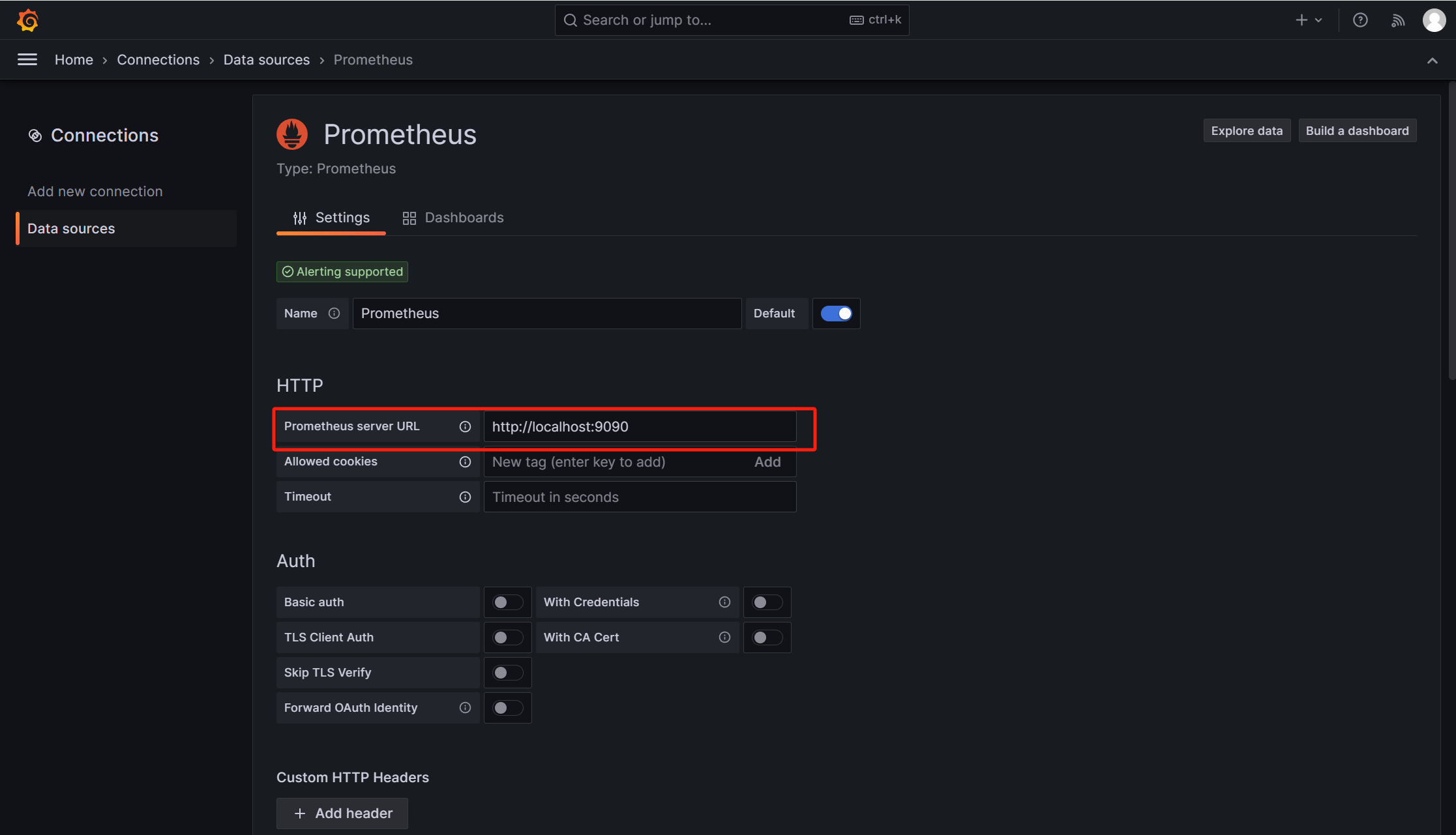Enable the Basic auth toggle

tap(507, 602)
